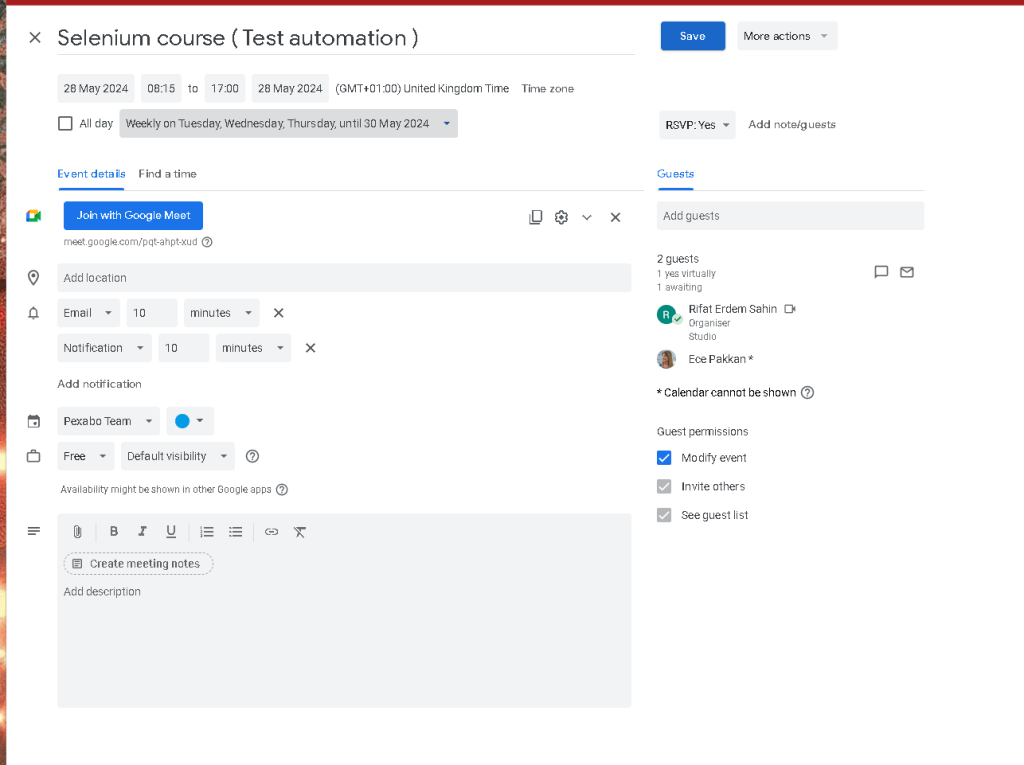This screenshot has width=1024, height=765.
Task: Open the More actions dropdown
Action: click(x=787, y=36)
